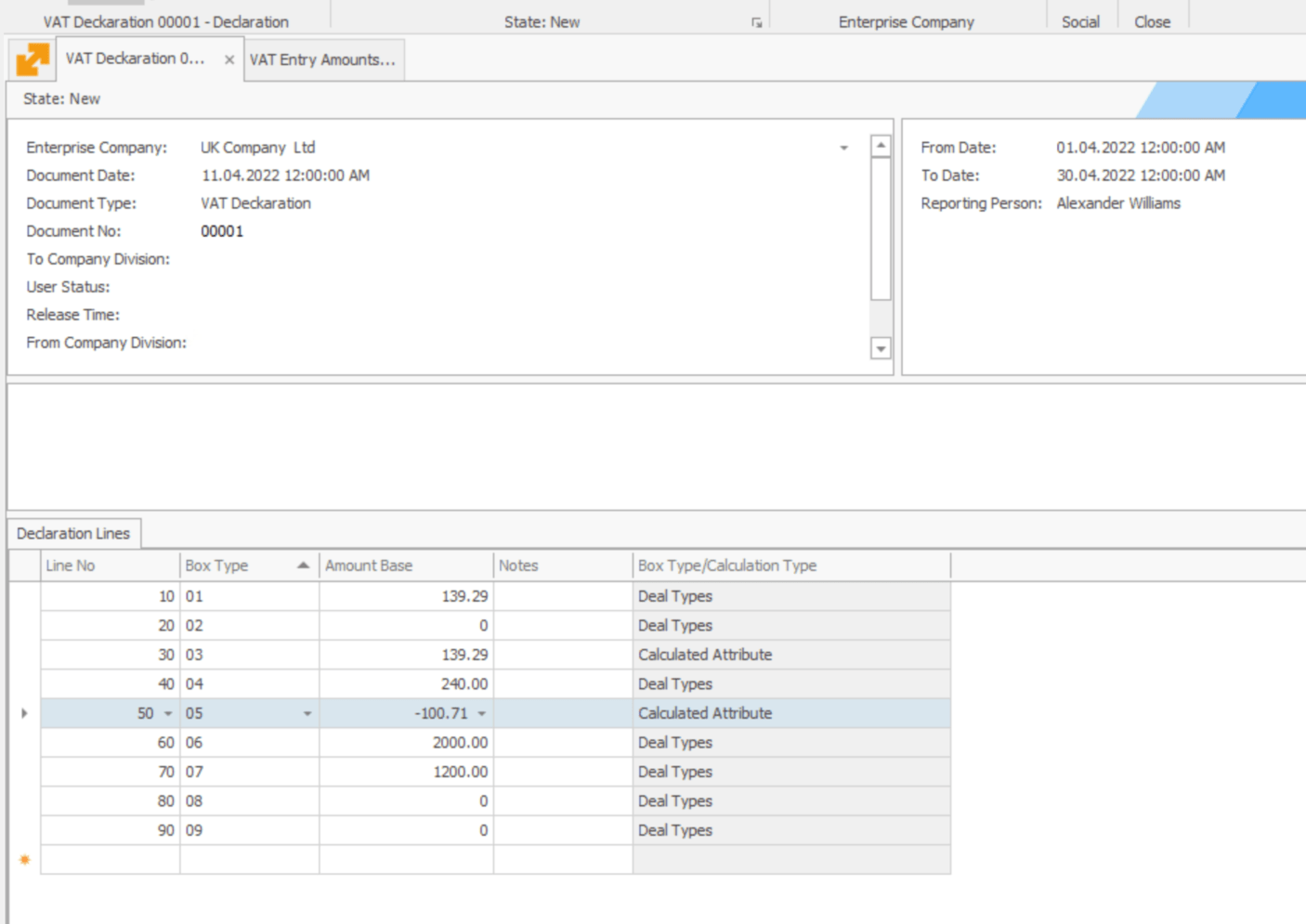Screen dimensions: 1306x924
Task: Click the scroll-up arrow in the header panel
Action: [x=878, y=144]
